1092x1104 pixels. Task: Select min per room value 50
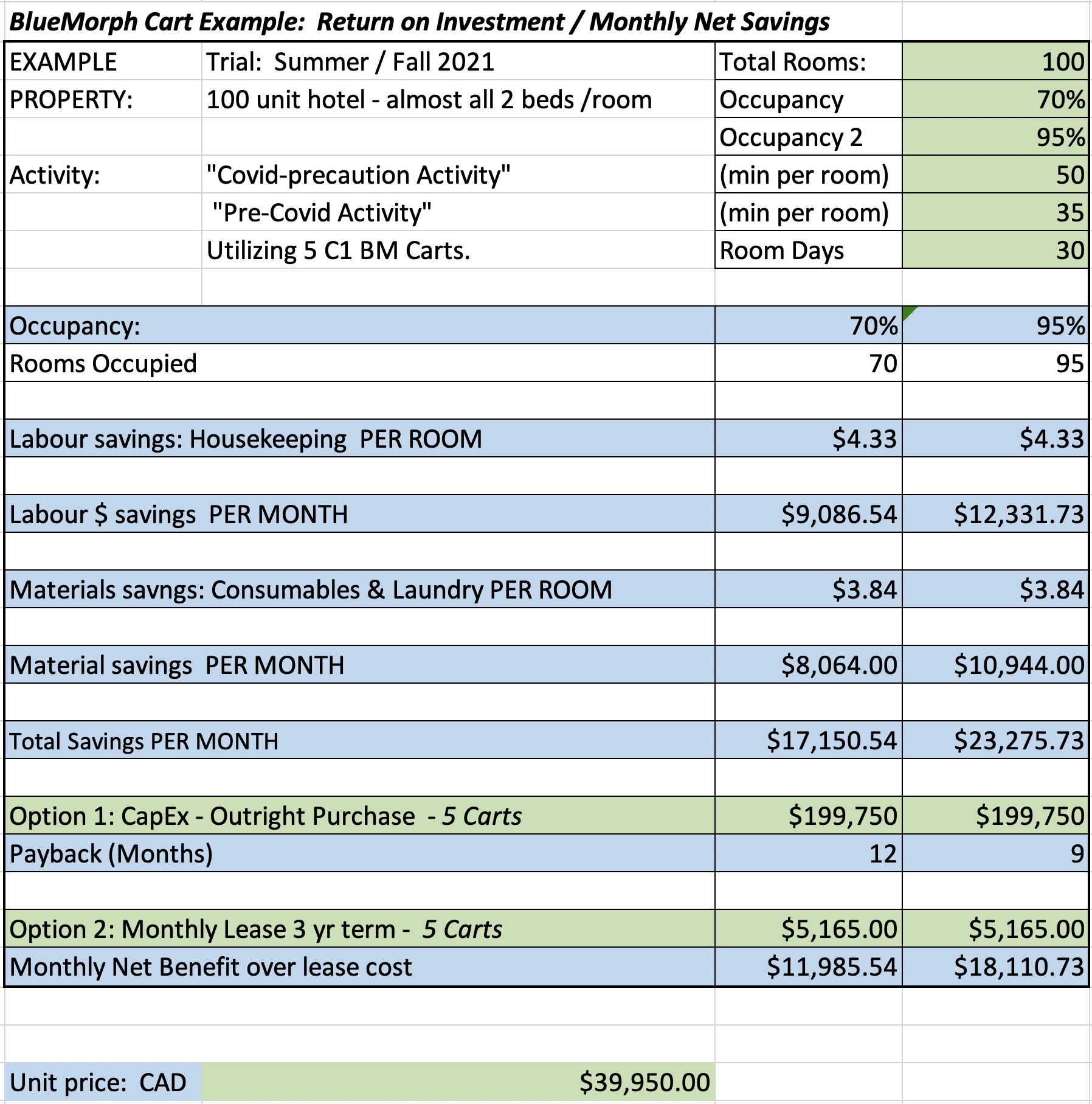995,175
